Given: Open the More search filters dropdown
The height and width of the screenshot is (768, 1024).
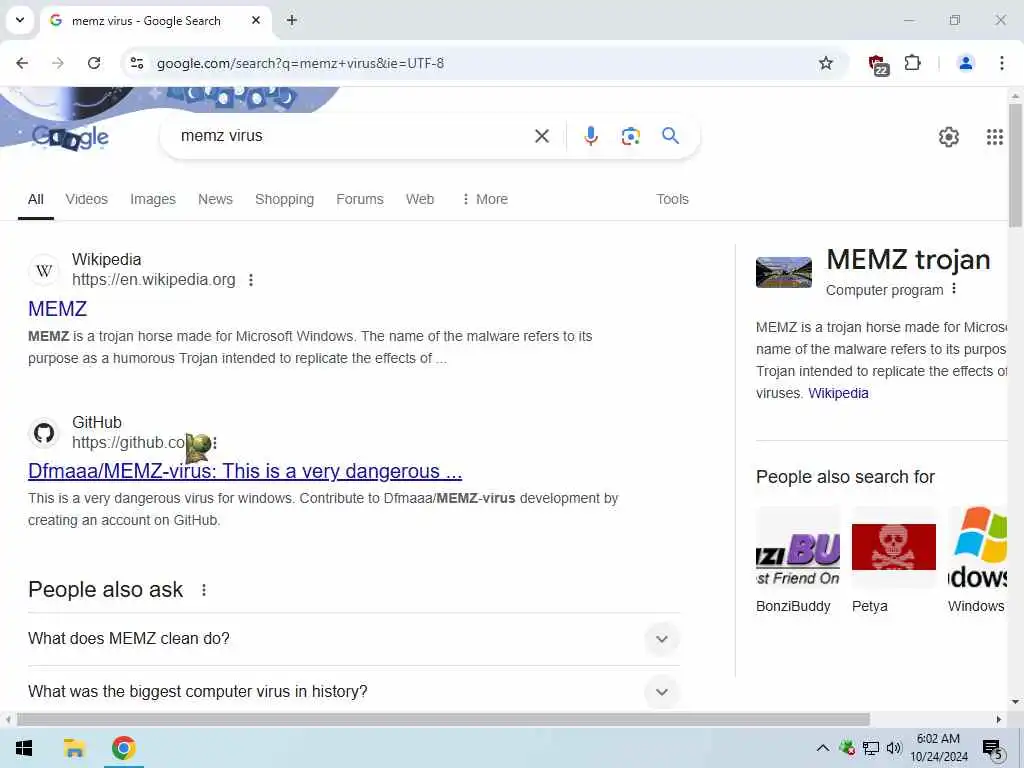Looking at the screenshot, I should (484, 199).
